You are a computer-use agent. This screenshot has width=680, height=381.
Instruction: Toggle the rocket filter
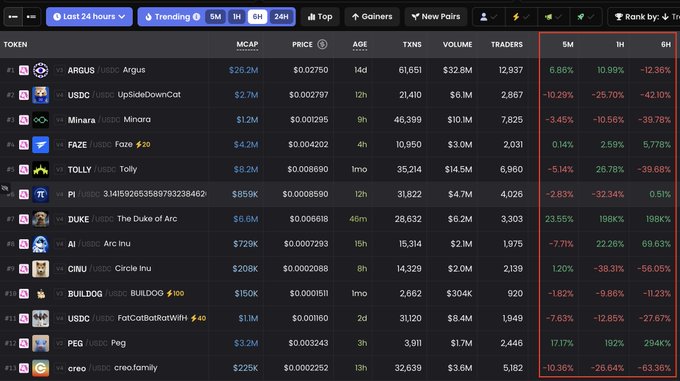[585, 17]
